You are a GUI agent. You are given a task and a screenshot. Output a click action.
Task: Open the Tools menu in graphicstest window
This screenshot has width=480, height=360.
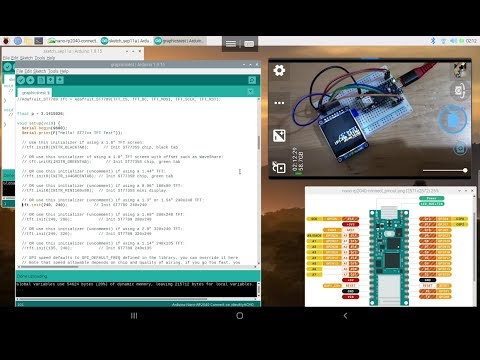(53, 71)
